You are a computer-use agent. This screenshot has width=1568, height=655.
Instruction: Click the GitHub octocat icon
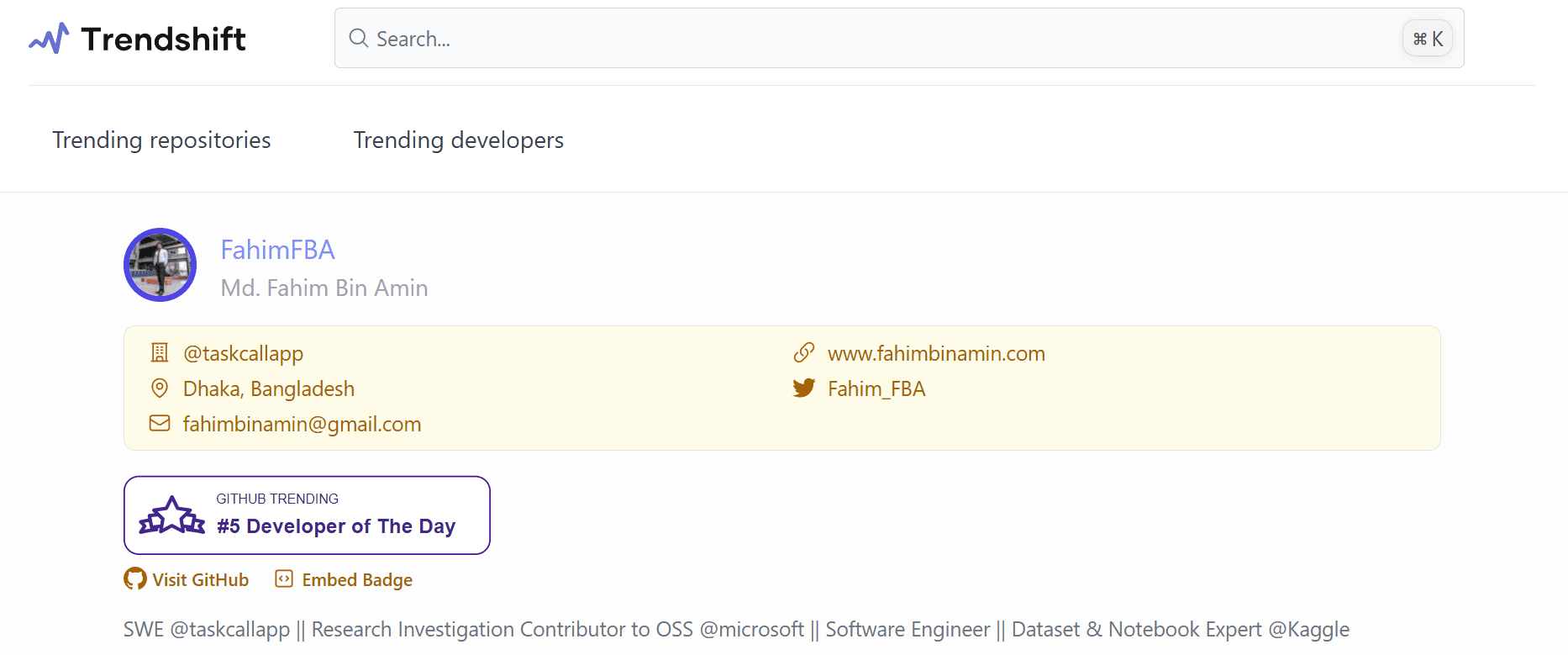(135, 578)
